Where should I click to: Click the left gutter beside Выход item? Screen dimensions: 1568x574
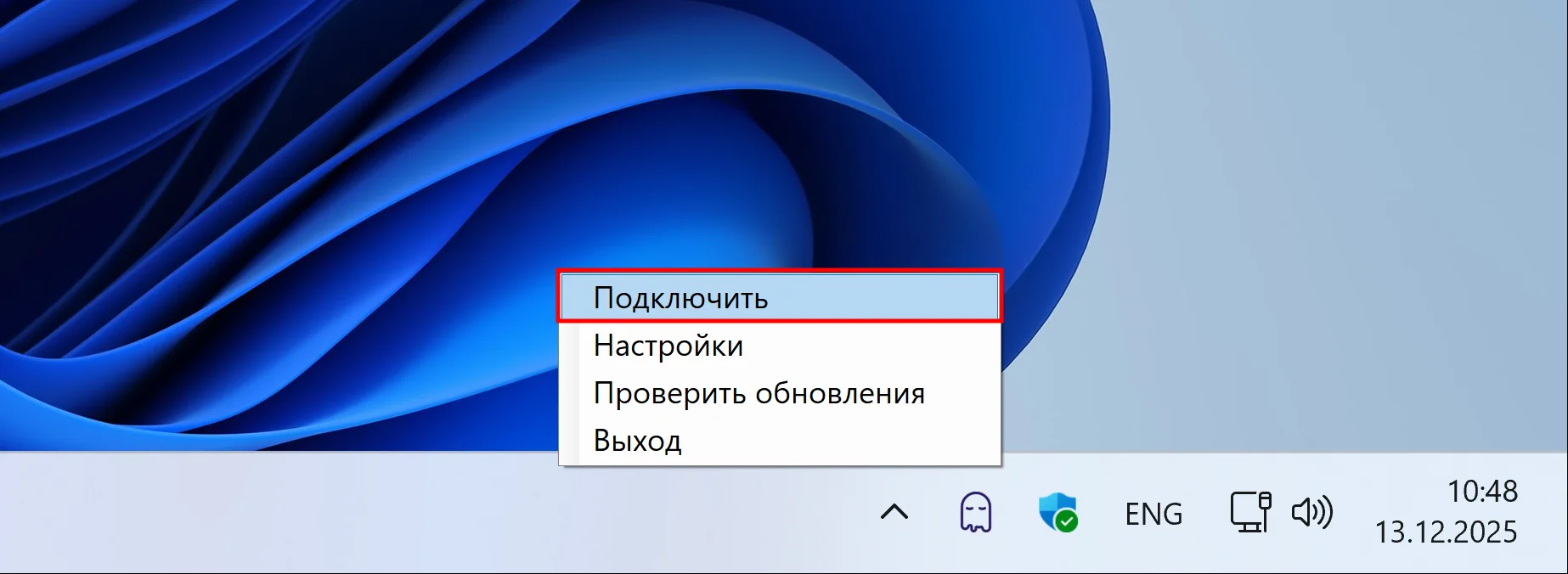point(569,441)
